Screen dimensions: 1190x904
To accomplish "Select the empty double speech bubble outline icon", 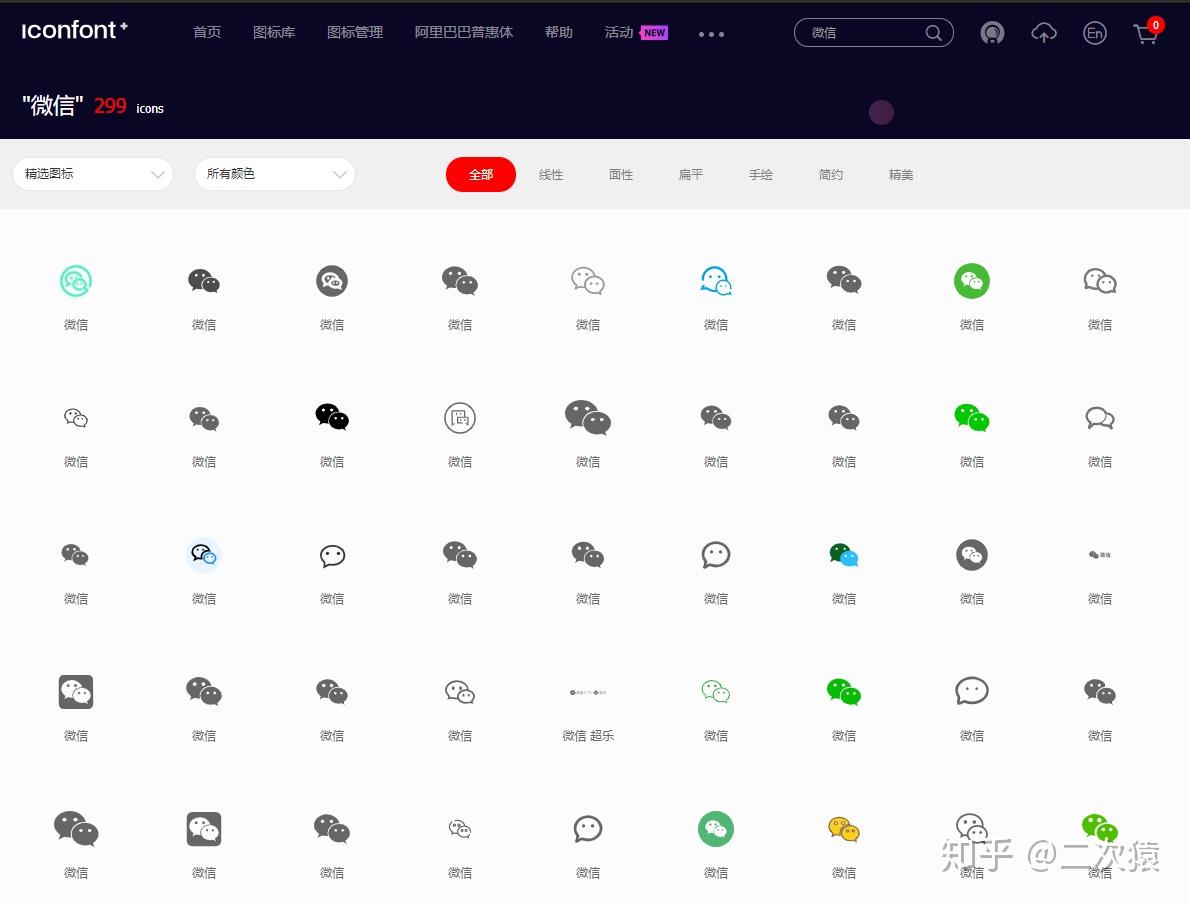I will coord(1100,417).
